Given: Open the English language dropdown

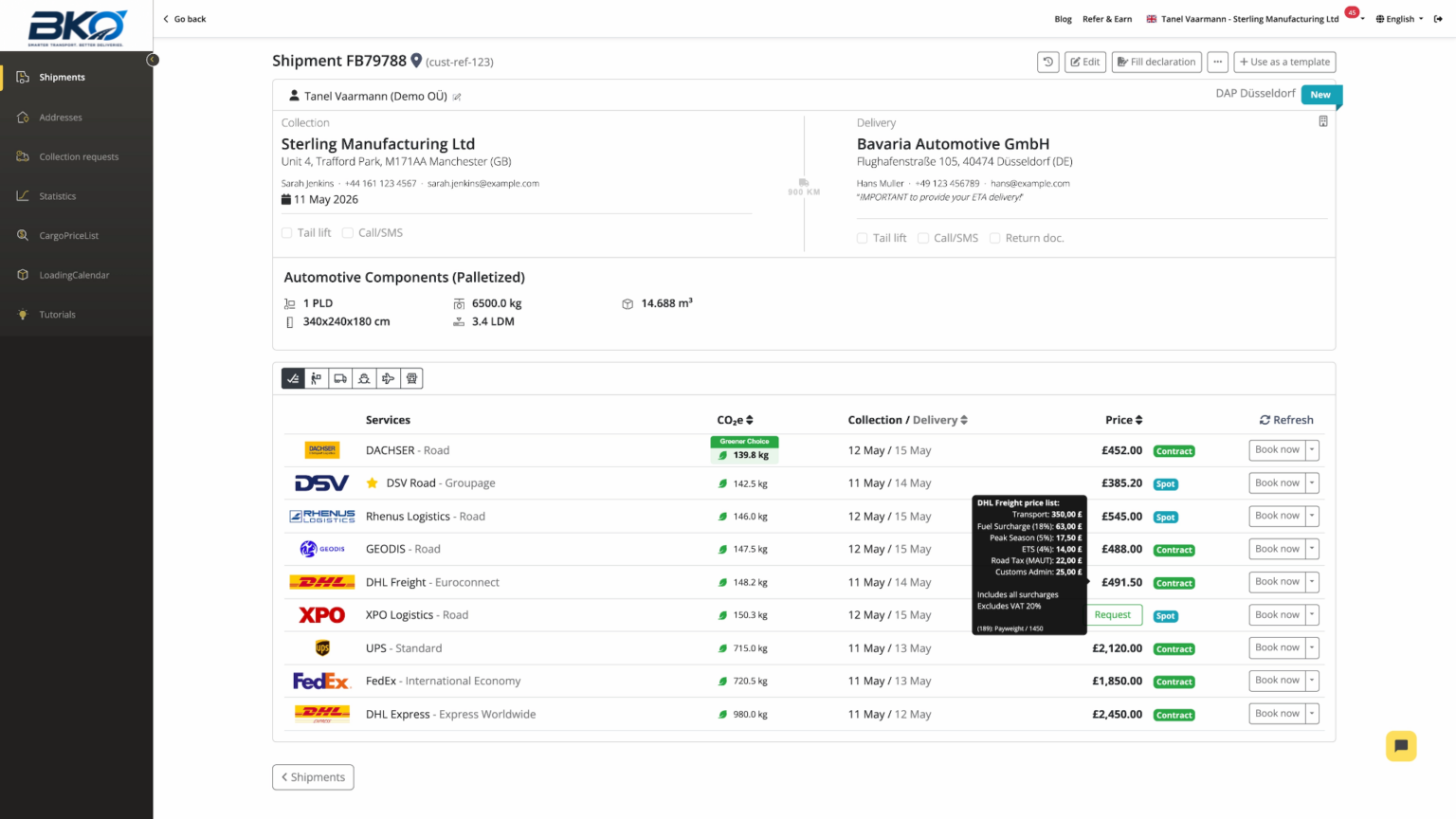Looking at the screenshot, I should pyautogui.click(x=1400, y=19).
